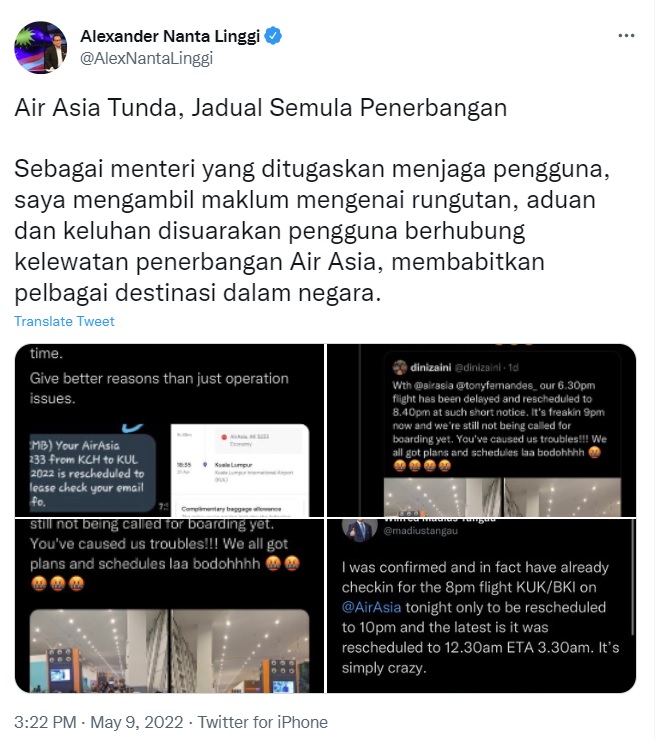
Task: Open the bottom-left airport photos image
Action: 170,606
